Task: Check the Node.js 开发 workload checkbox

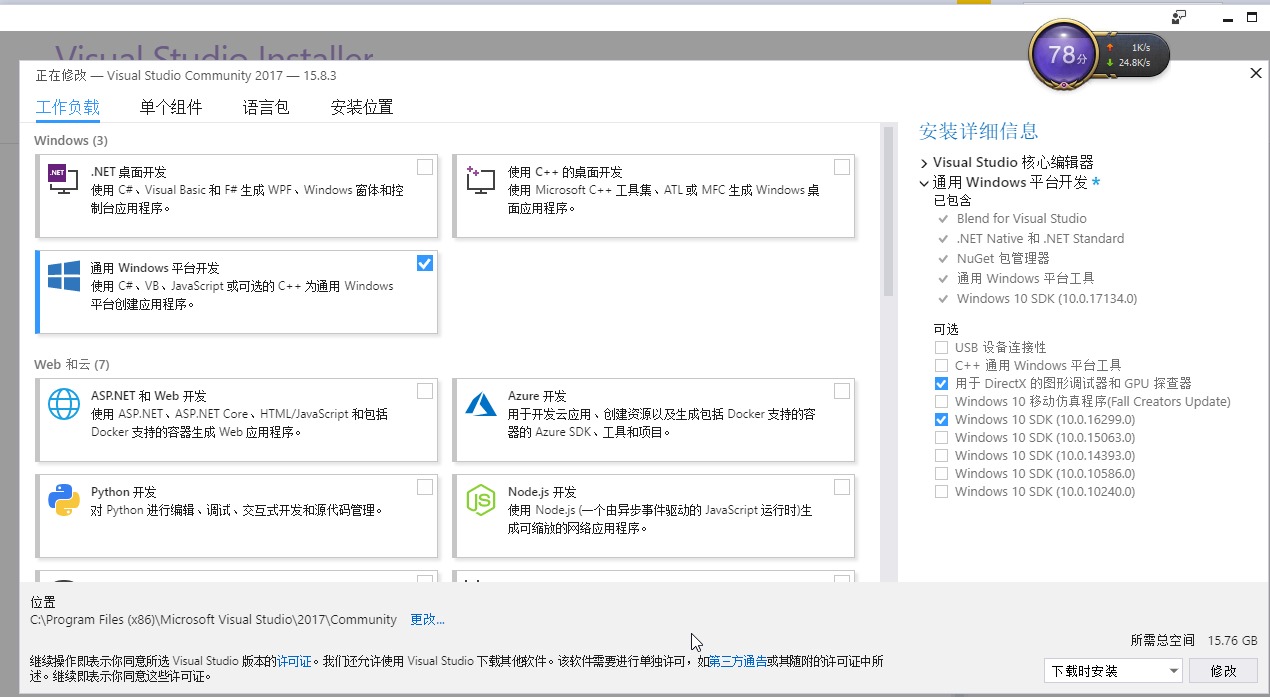Action: pos(842,487)
